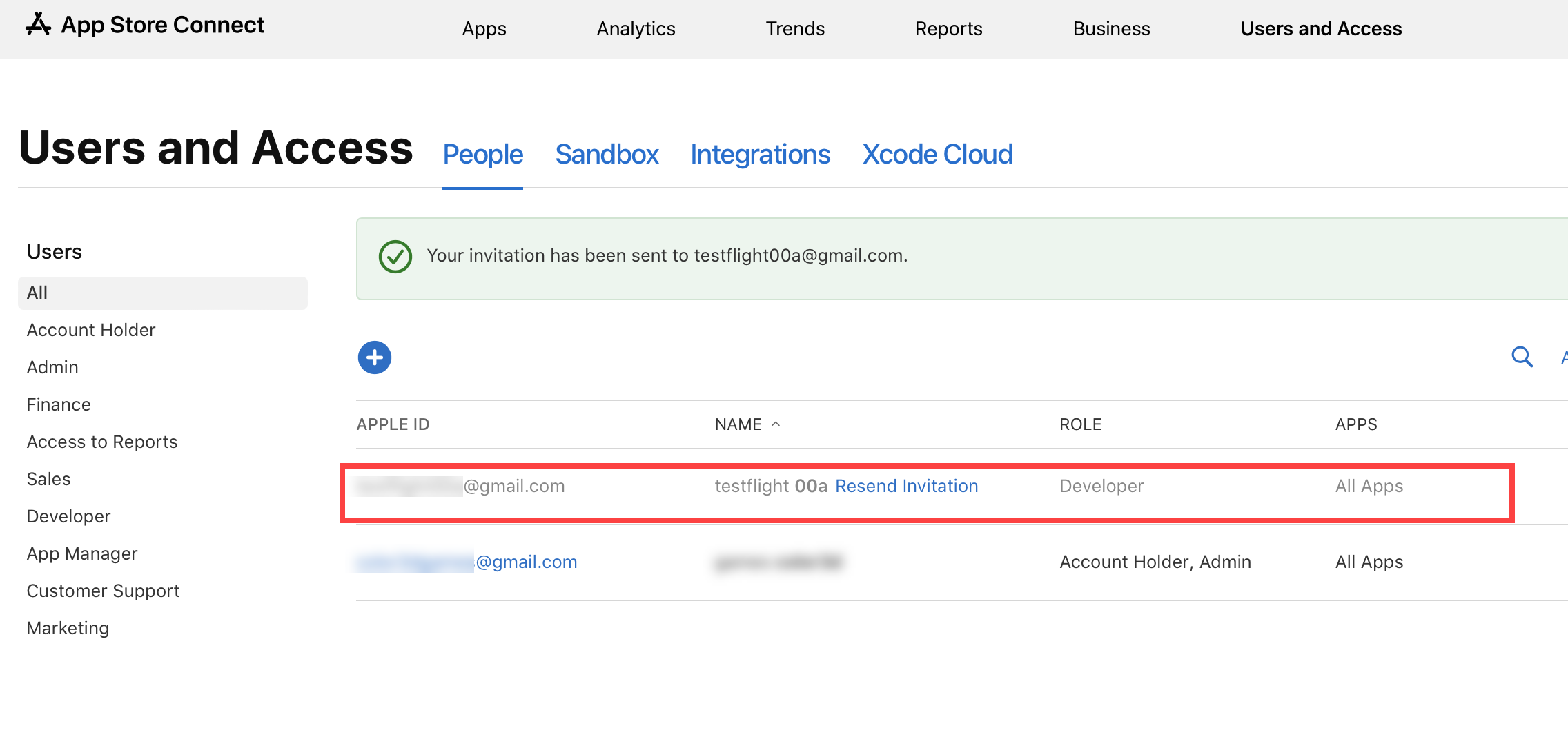The image size is (1568, 755).
Task: Open the Apps menu item
Action: 484,29
